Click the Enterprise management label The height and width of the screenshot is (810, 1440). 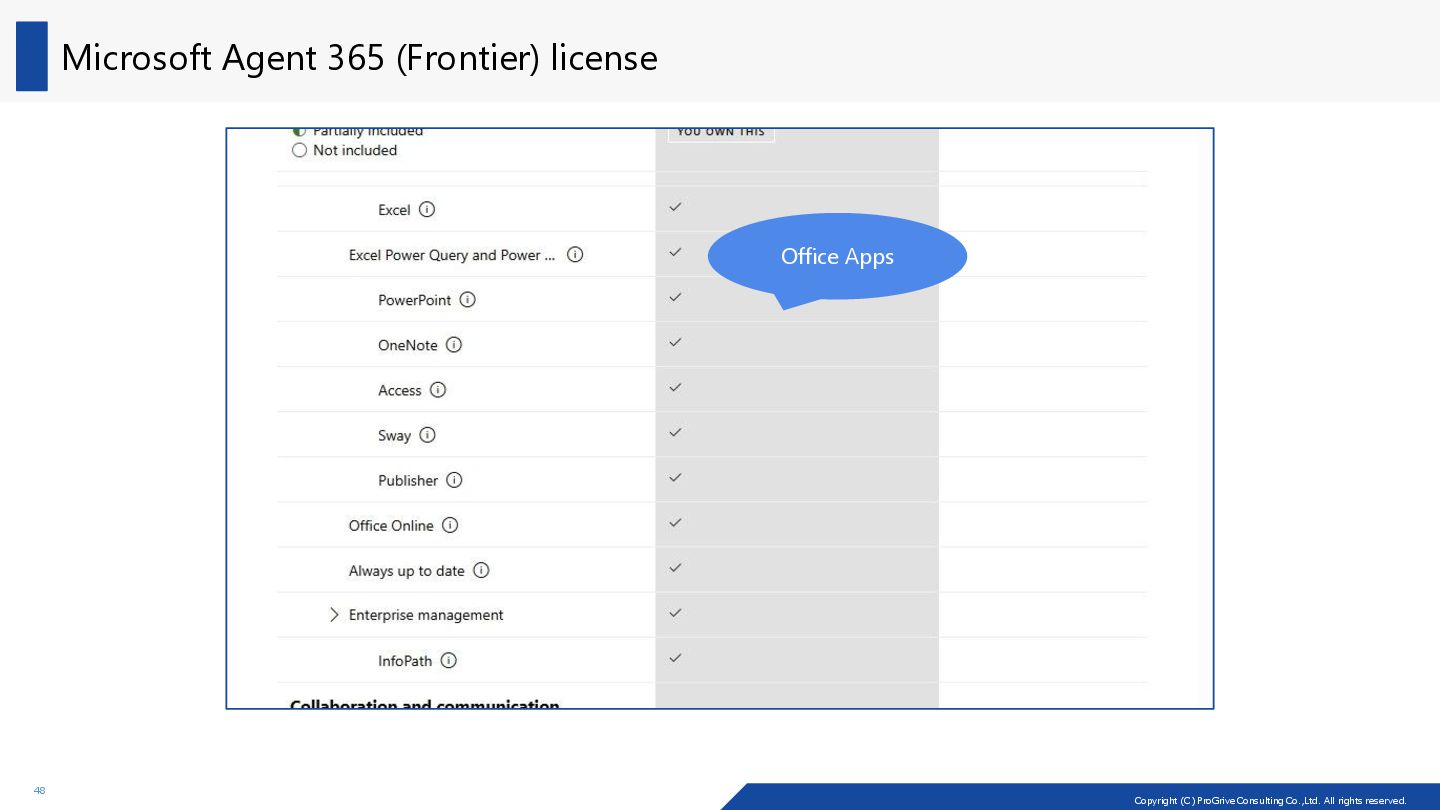coord(426,615)
